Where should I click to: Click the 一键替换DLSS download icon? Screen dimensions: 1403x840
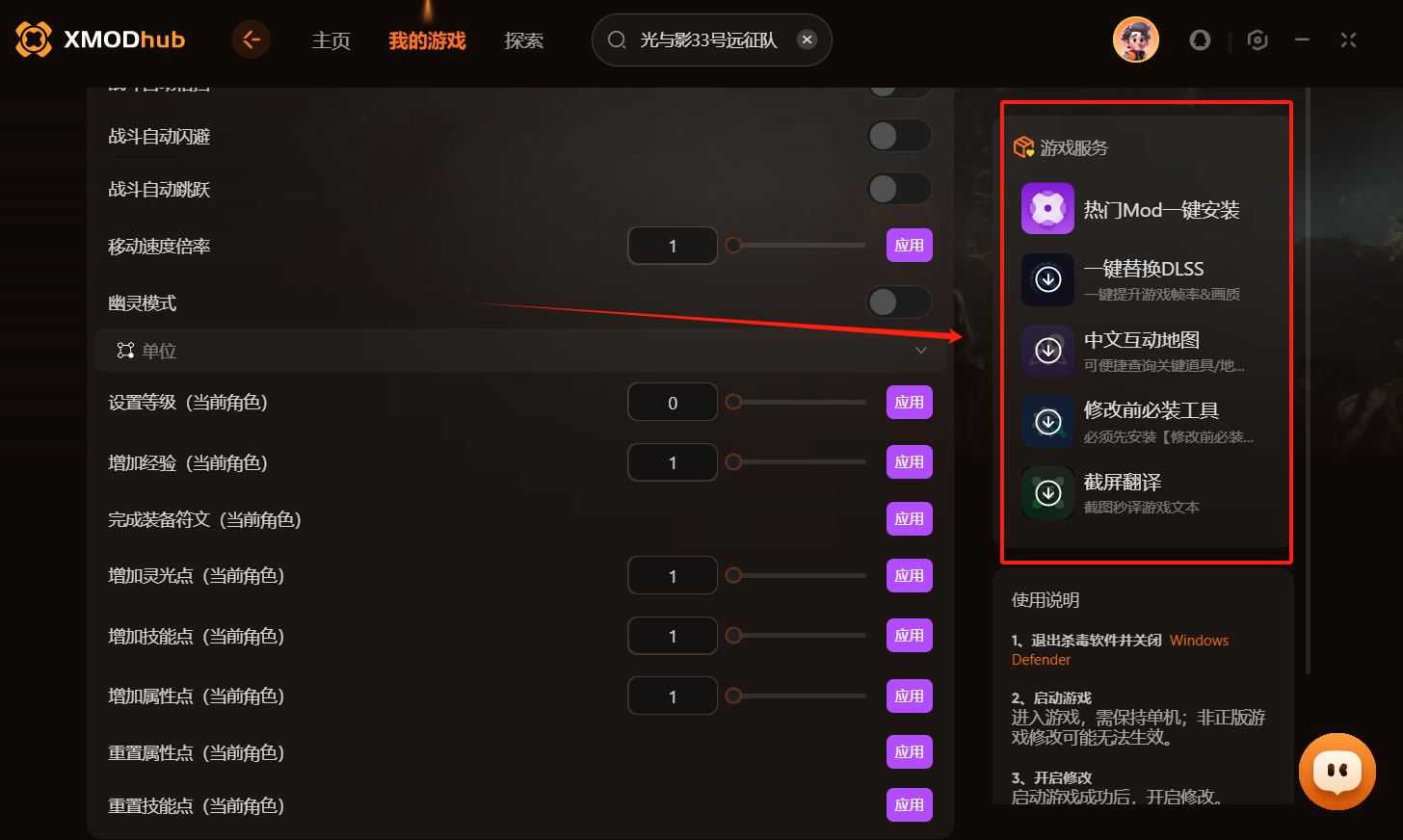(x=1047, y=279)
